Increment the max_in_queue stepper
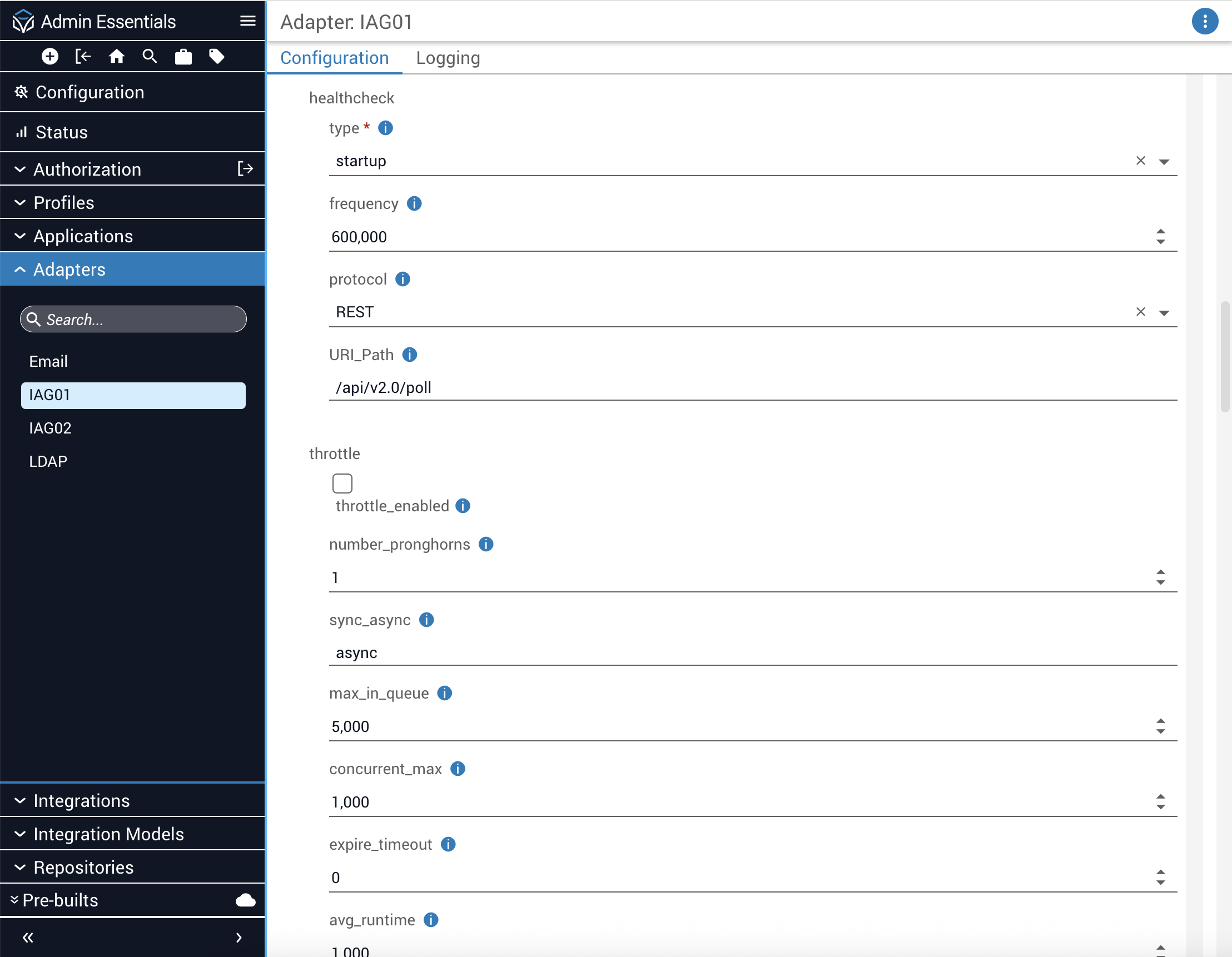The image size is (1232, 957). [x=1160, y=721]
